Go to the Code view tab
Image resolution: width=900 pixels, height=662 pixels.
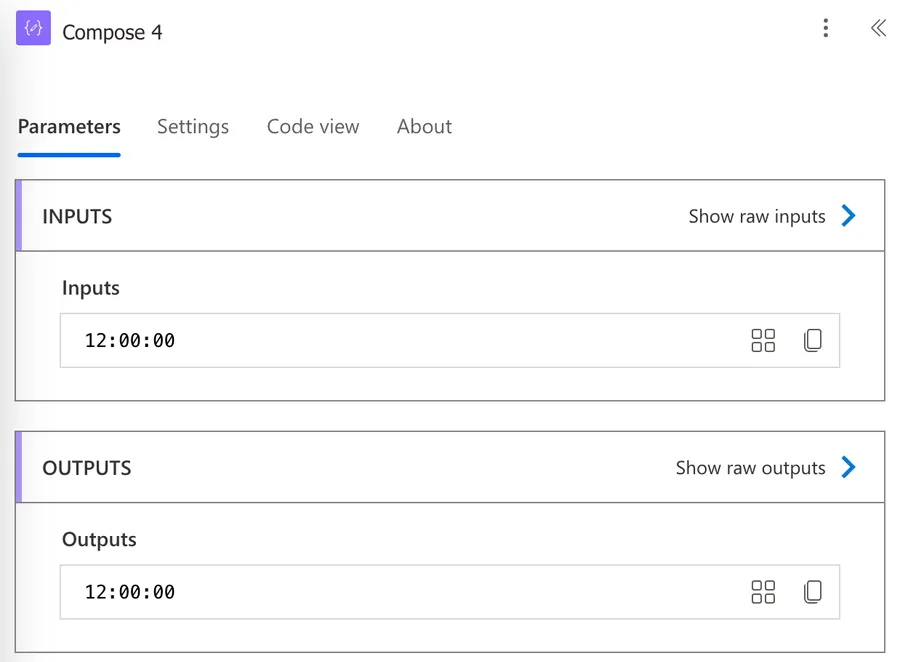313,127
